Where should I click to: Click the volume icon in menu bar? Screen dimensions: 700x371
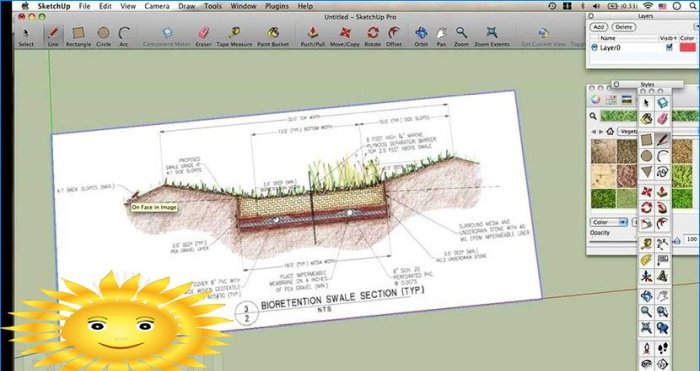coord(596,6)
